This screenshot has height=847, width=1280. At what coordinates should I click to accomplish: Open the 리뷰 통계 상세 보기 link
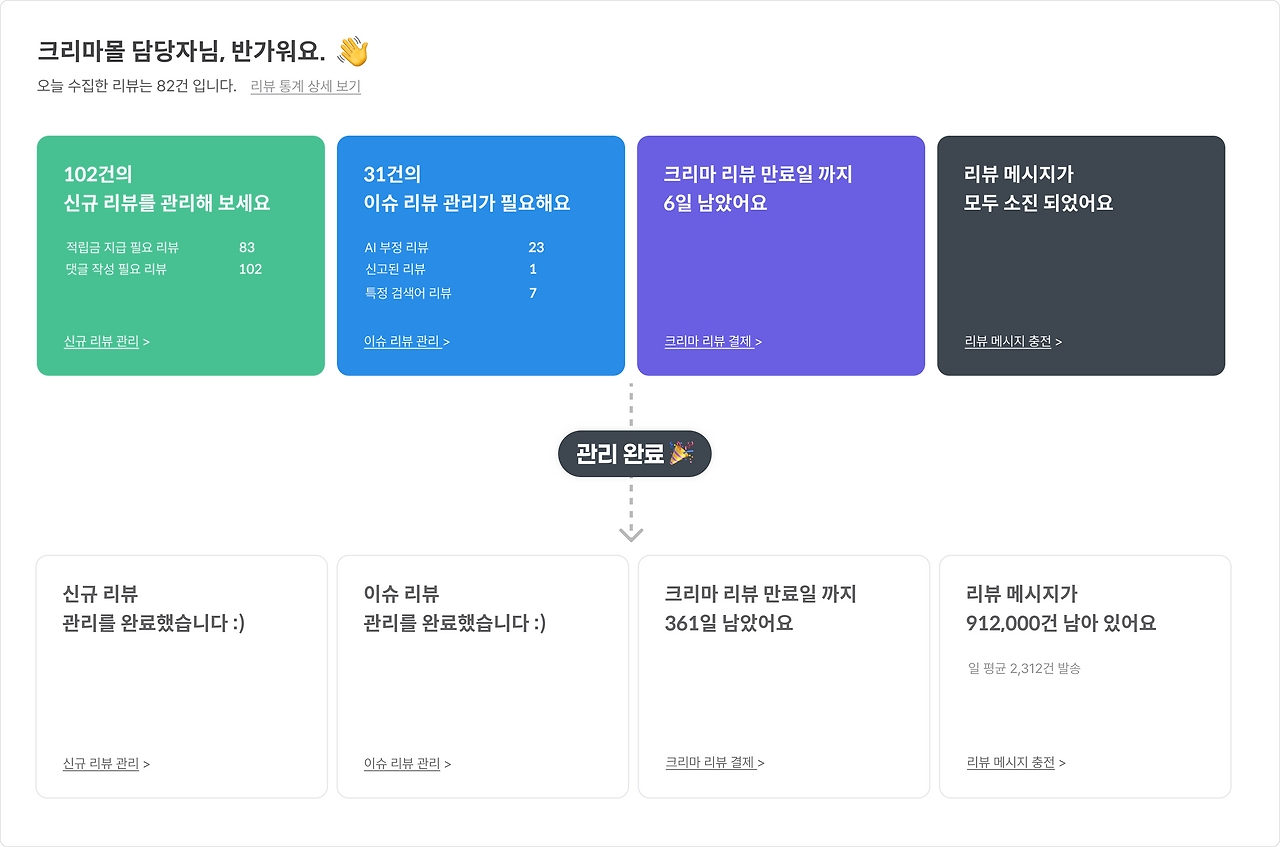pyautogui.click(x=306, y=87)
